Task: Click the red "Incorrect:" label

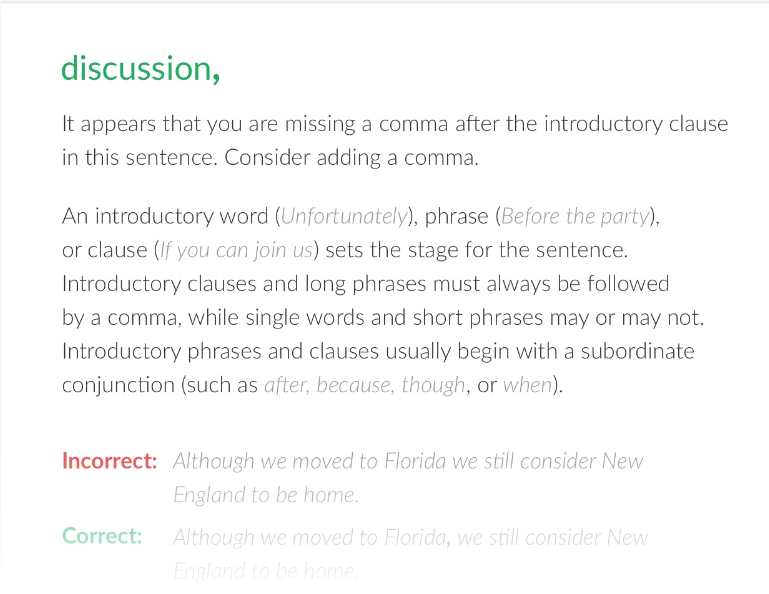Action: 109,461
